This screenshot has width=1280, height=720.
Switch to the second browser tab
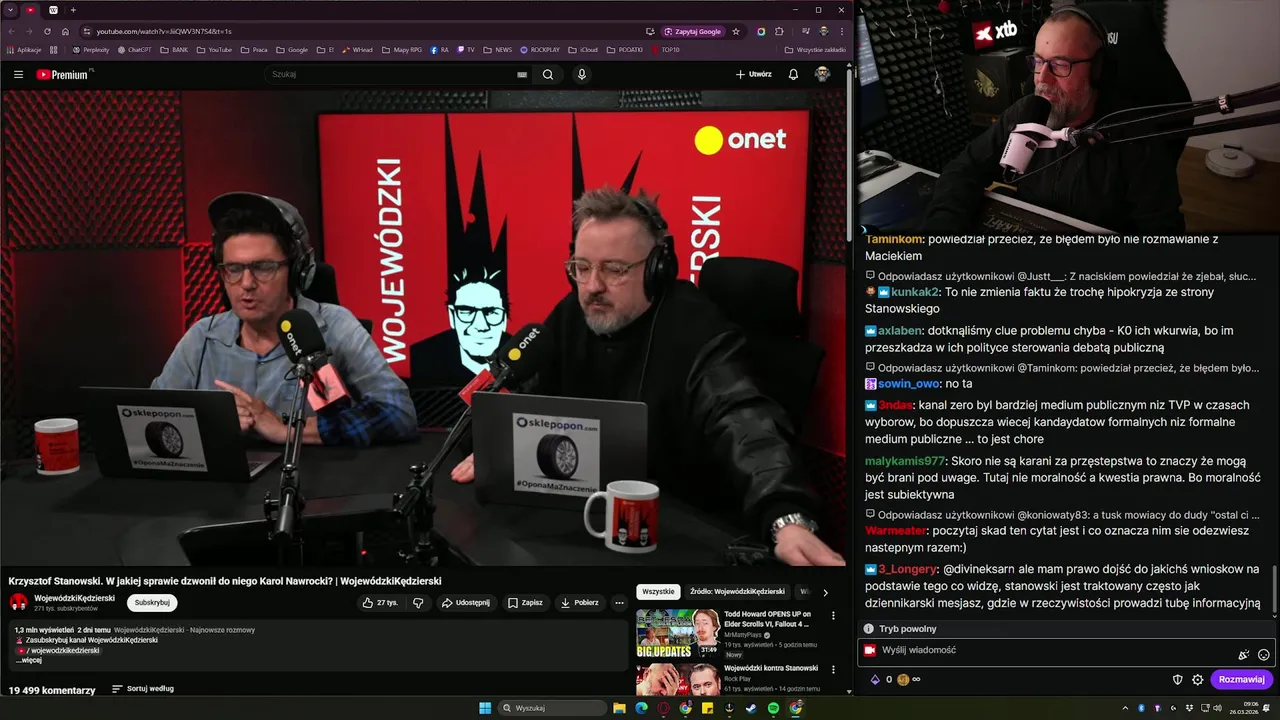pyautogui.click(x=53, y=10)
